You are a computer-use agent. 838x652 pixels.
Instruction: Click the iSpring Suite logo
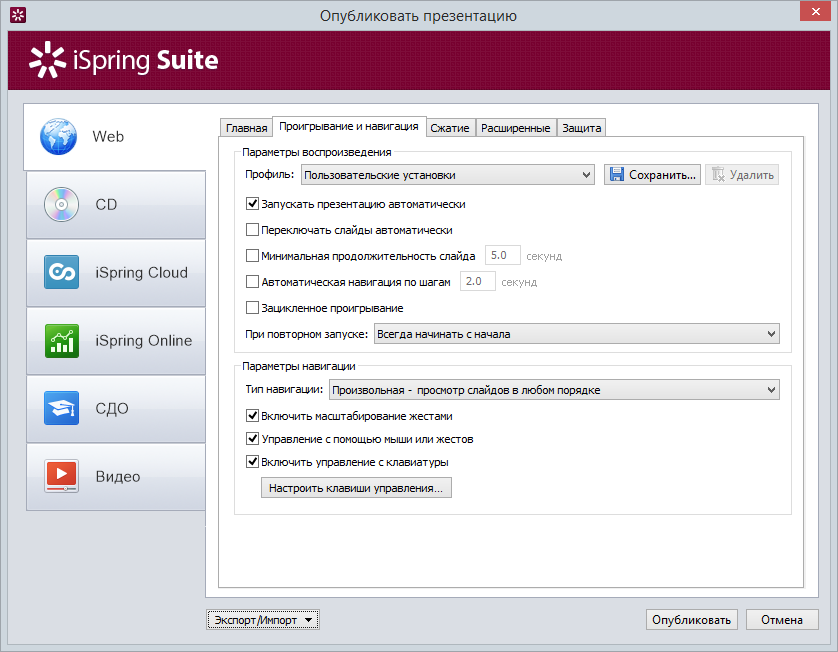click(123, 60)
